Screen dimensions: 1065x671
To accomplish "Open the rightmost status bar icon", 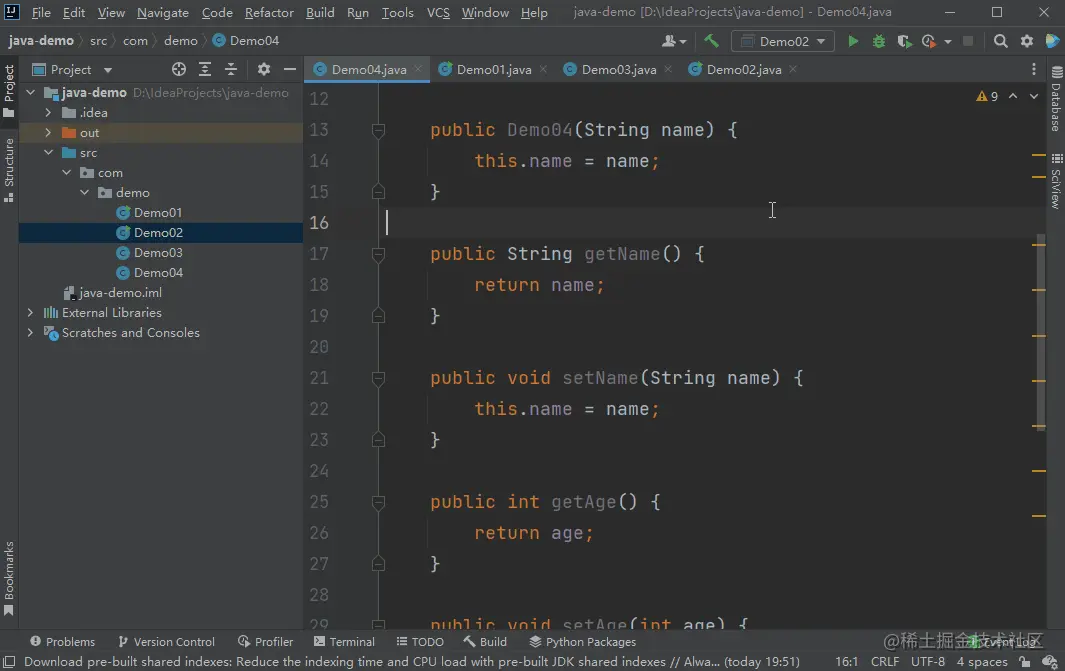I will click(1049, 661).
